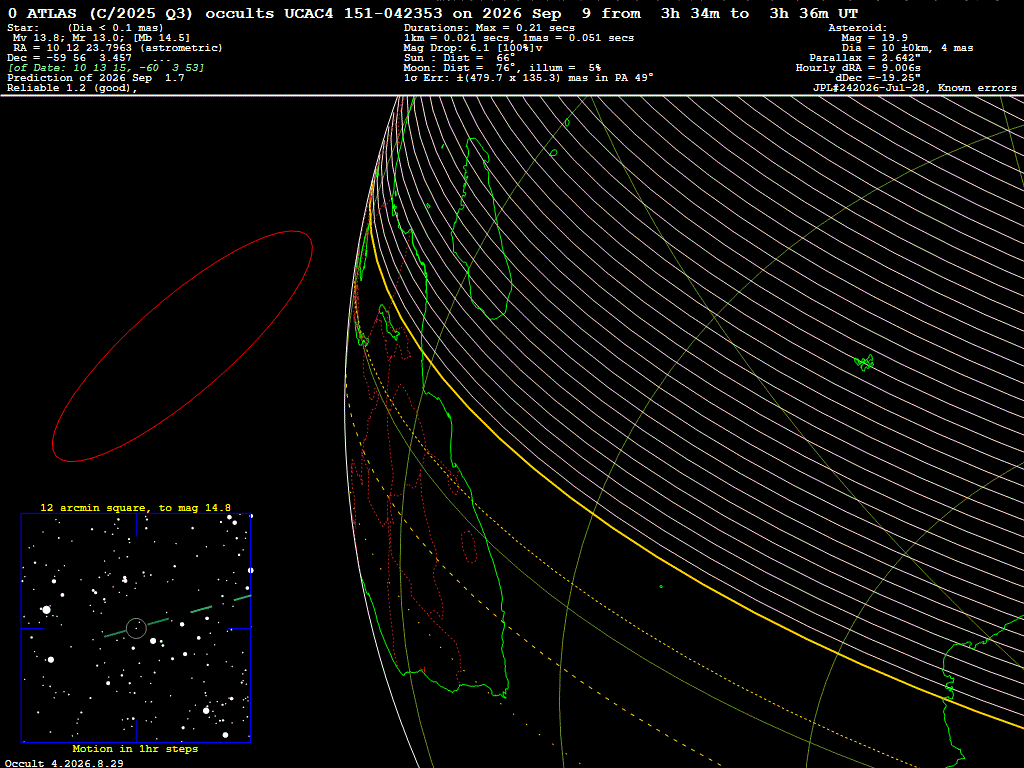1024x768 pixels.
Task: Click the green 'of Date' coordinates line
Action: click(106, 68)
